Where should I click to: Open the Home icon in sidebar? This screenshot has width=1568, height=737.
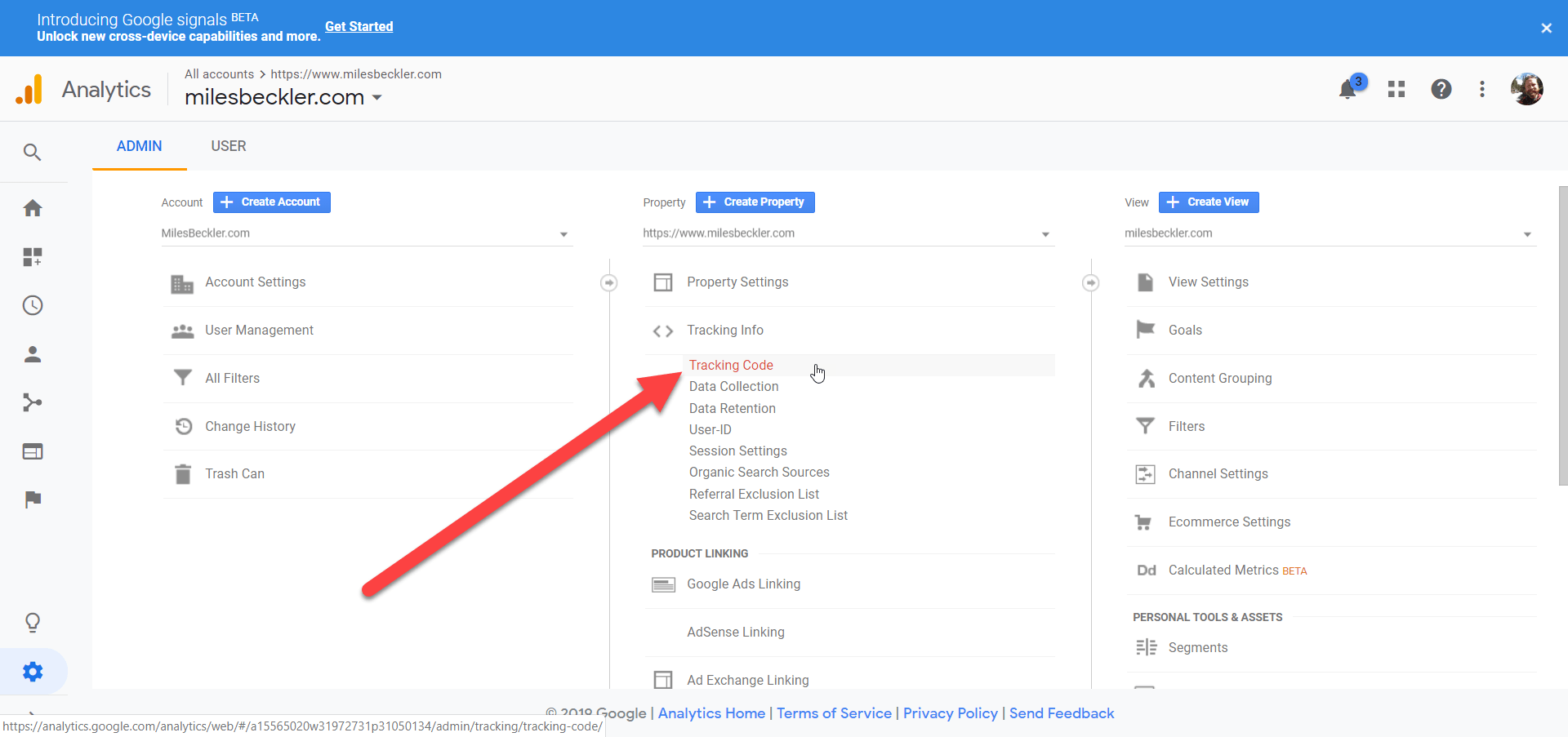click(33, 208)
